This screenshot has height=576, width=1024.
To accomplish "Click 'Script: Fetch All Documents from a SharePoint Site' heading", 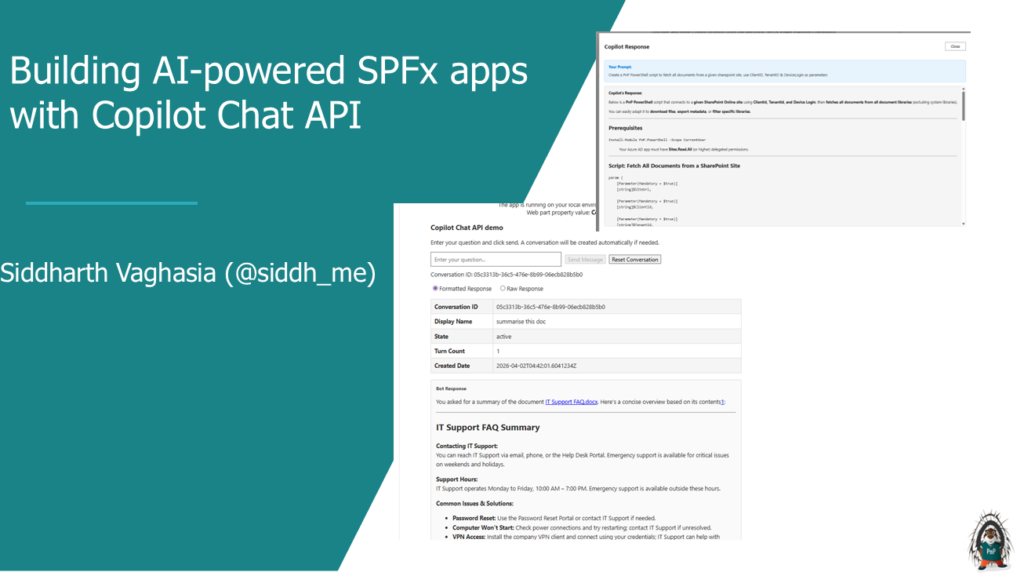I will point(674,166).
